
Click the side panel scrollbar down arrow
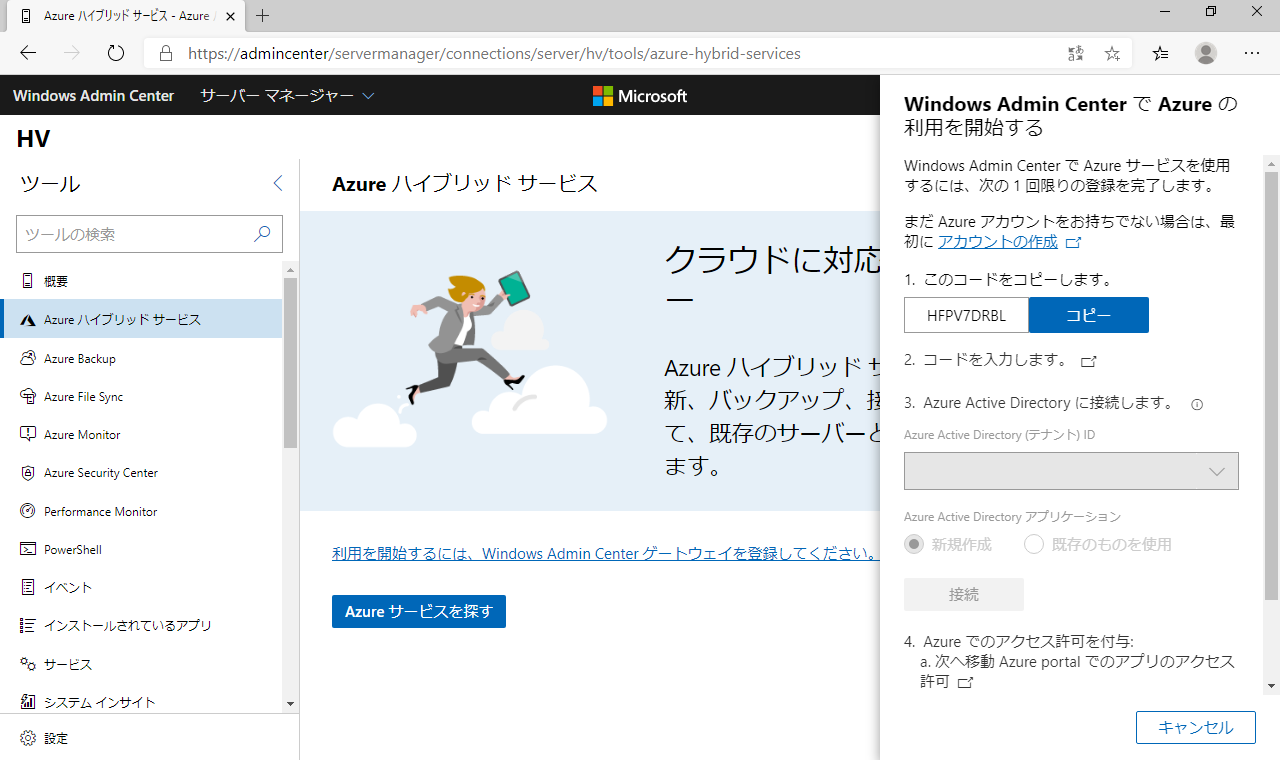(x=1272, y=686)
